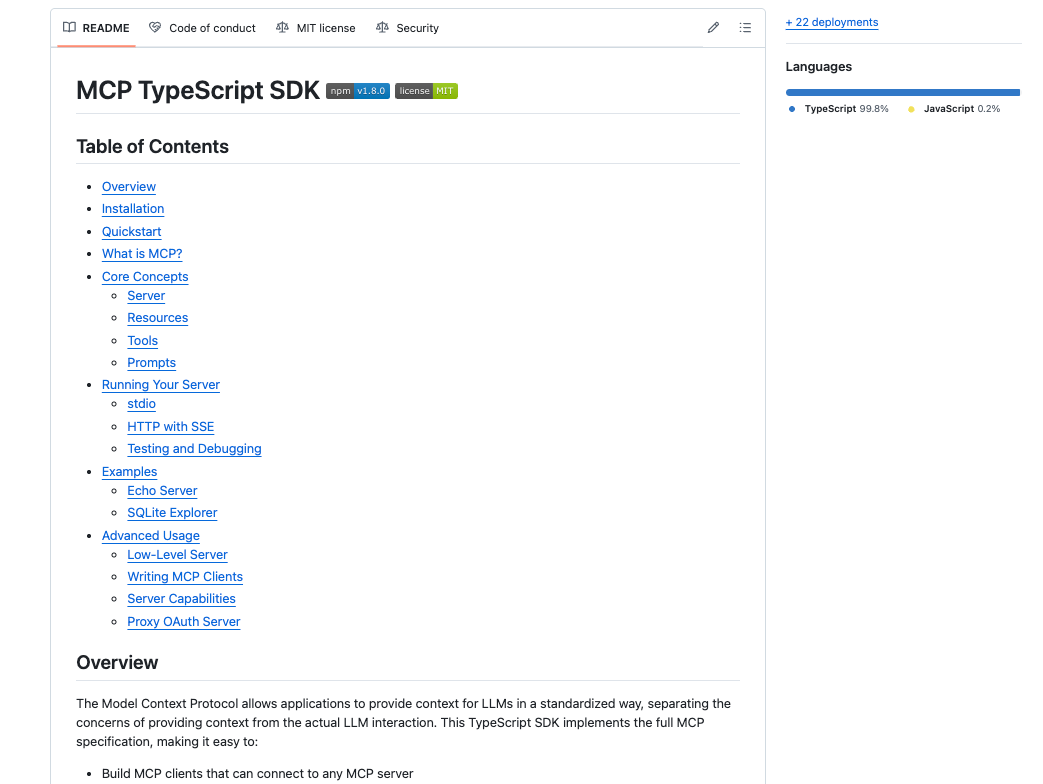This screenshot has width=1043, height=784.
Task: Click the TypeScript language color dot
Action: pos(791,108)
